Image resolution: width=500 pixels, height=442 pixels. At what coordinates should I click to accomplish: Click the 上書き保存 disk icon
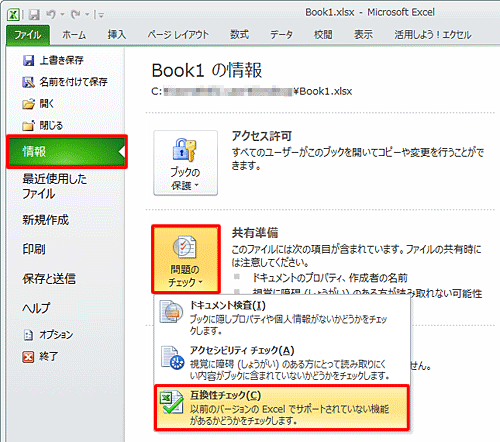28,60
